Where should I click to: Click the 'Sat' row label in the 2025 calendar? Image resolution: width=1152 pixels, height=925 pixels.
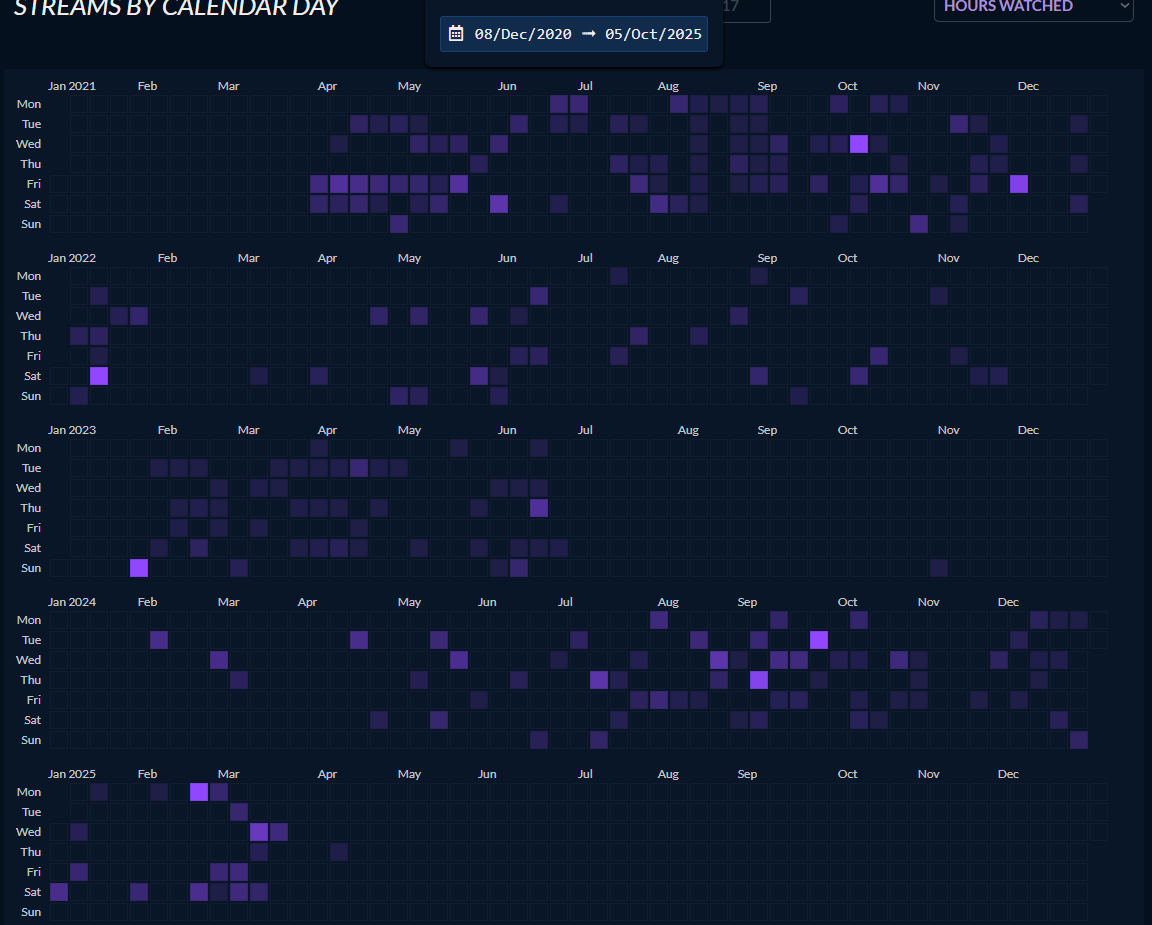(x=32, y=892)
